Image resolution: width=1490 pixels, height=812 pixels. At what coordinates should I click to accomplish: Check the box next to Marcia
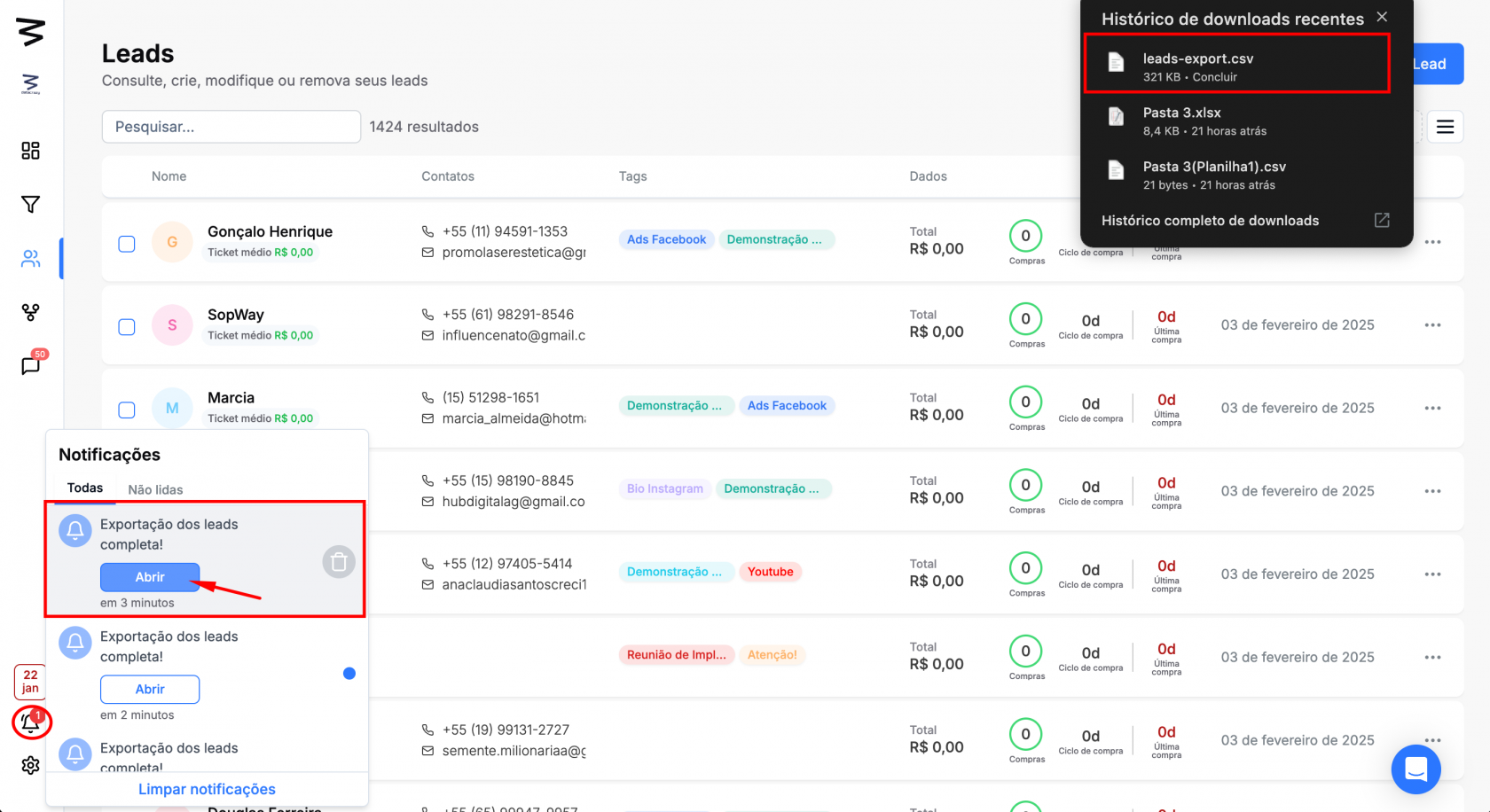pyautogui.click(x=127, y=410)
